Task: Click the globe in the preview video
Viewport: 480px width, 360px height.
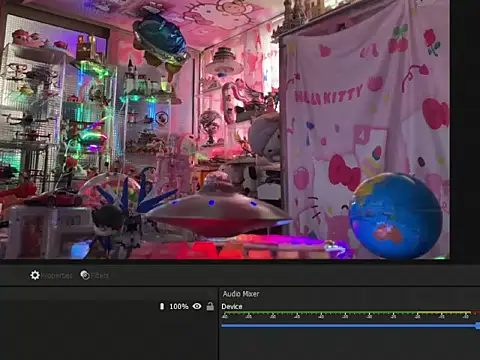Action: pos(396,216)
